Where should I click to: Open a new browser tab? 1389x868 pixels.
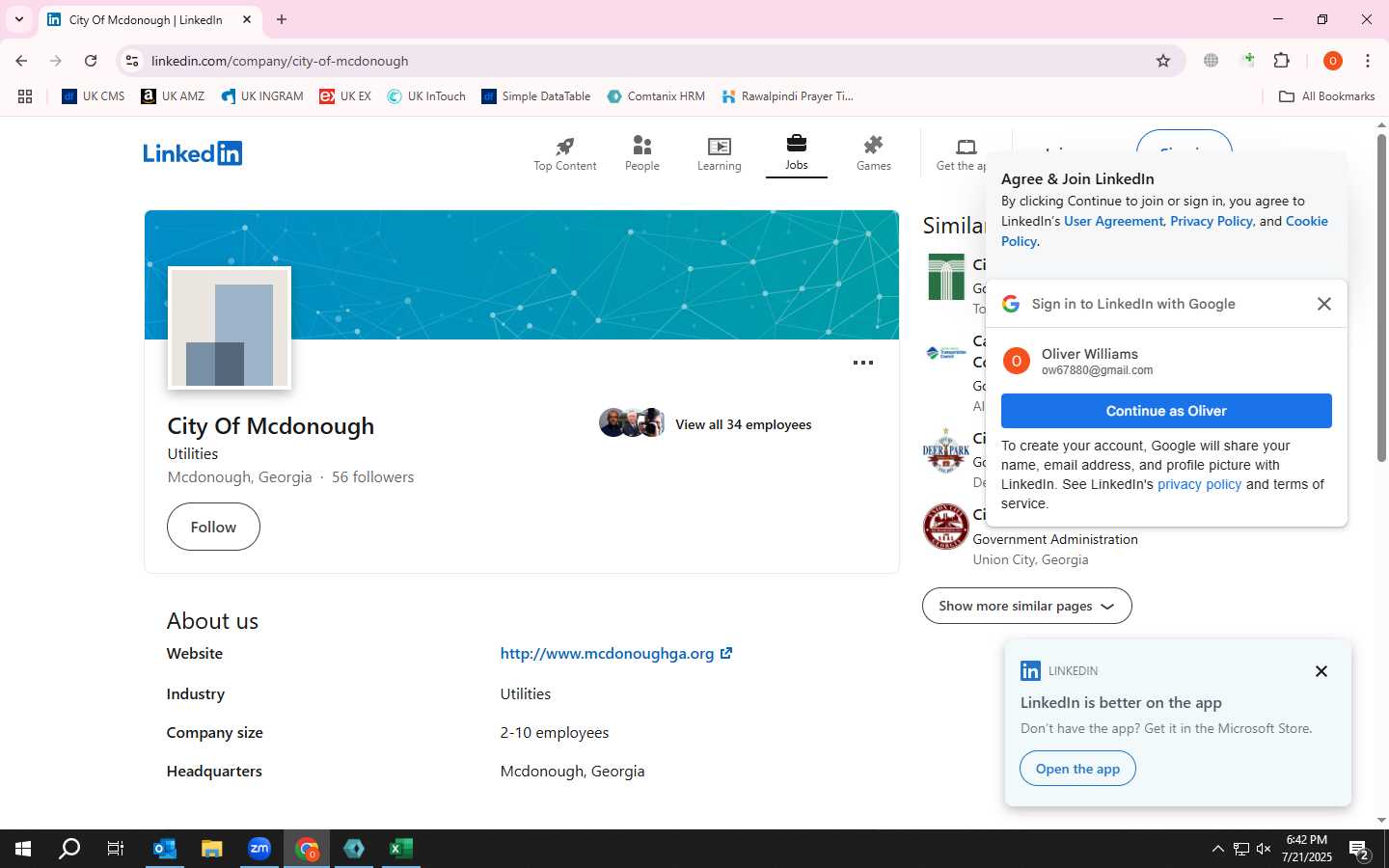[x=282, y=19]
